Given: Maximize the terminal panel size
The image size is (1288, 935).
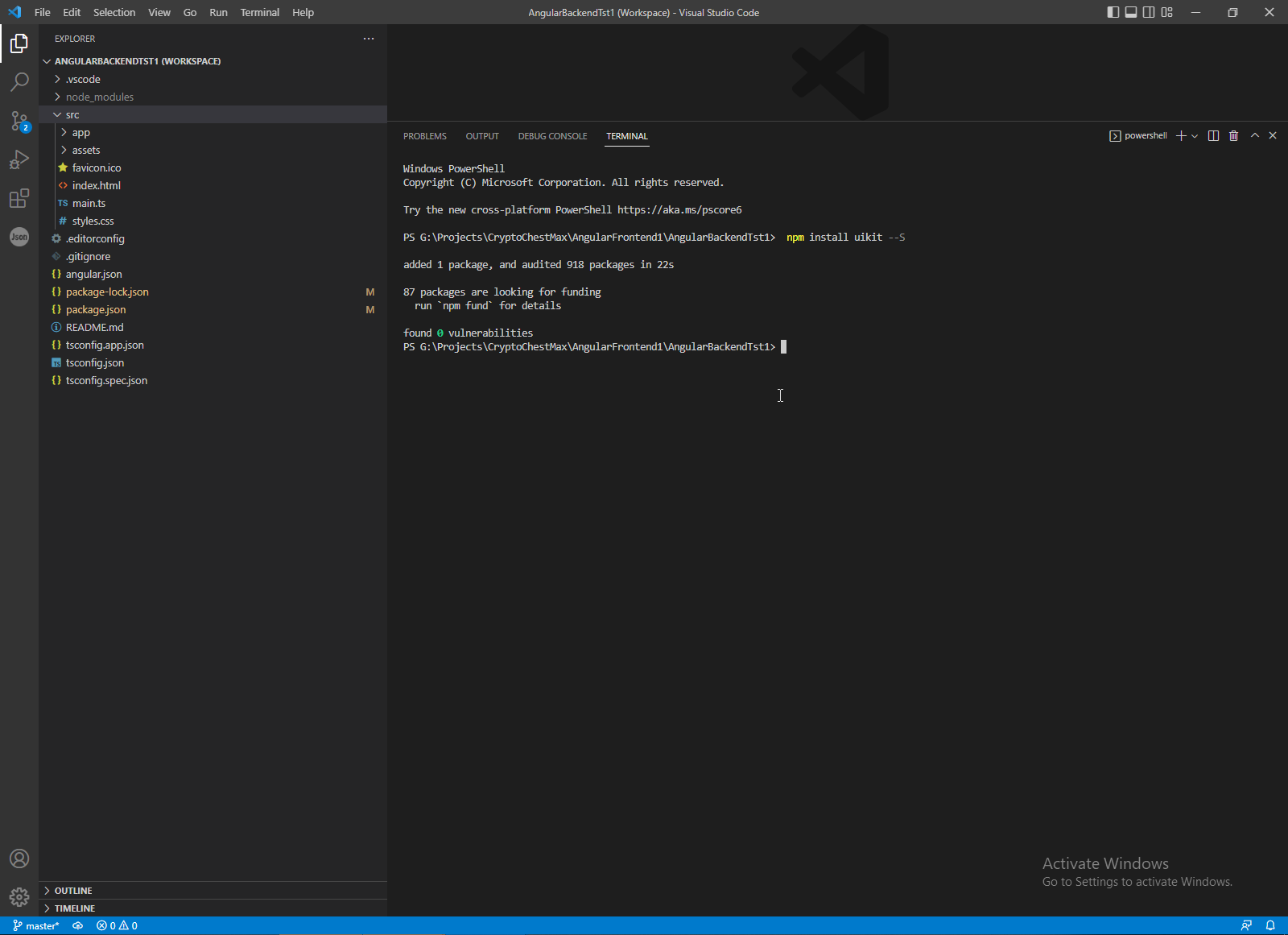Looking at the screenshot, I should pyautogui.click(x=1255, y=136).
